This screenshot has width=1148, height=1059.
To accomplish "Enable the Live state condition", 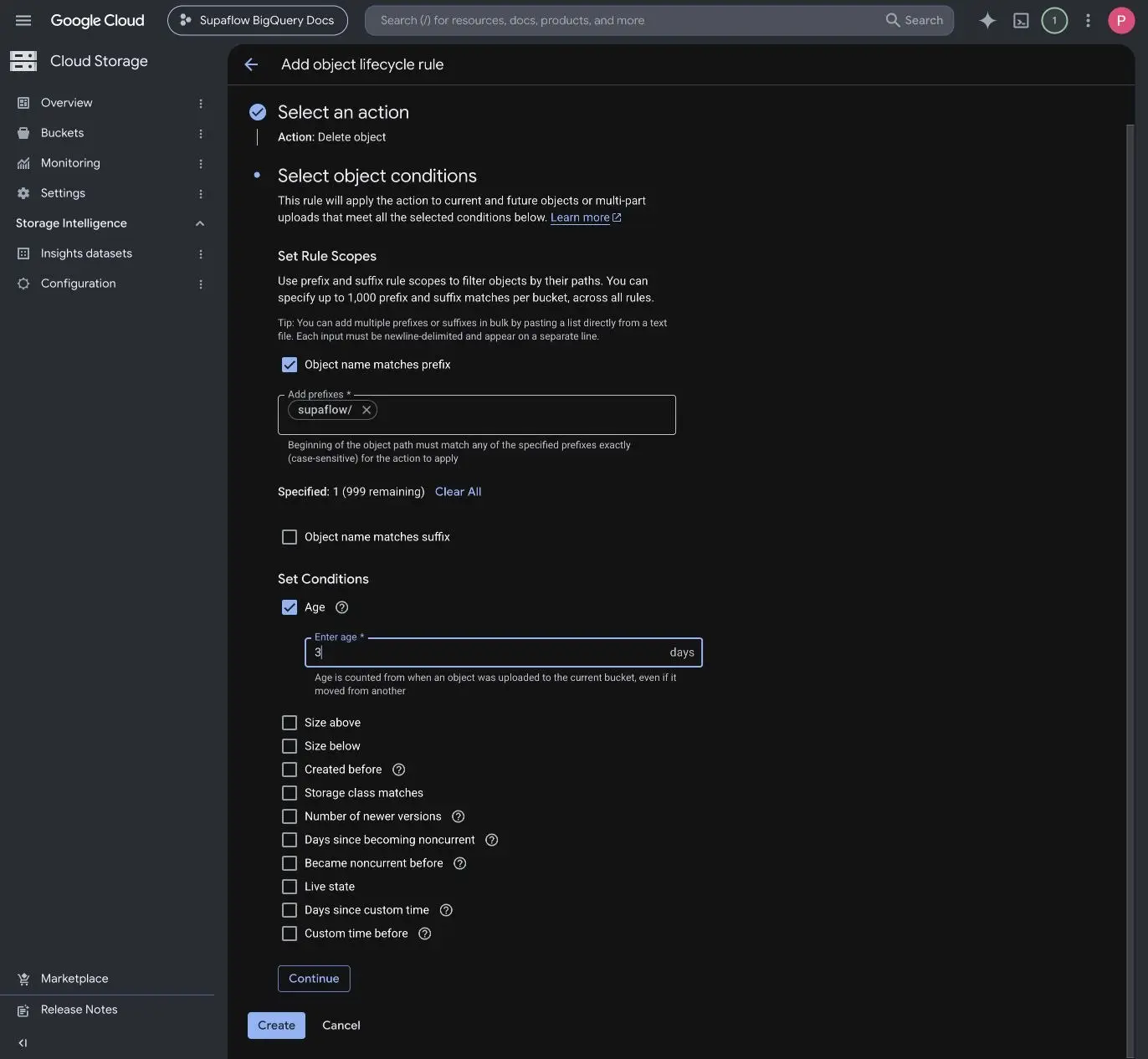I will pyautogui.click(x=290, y=887).
